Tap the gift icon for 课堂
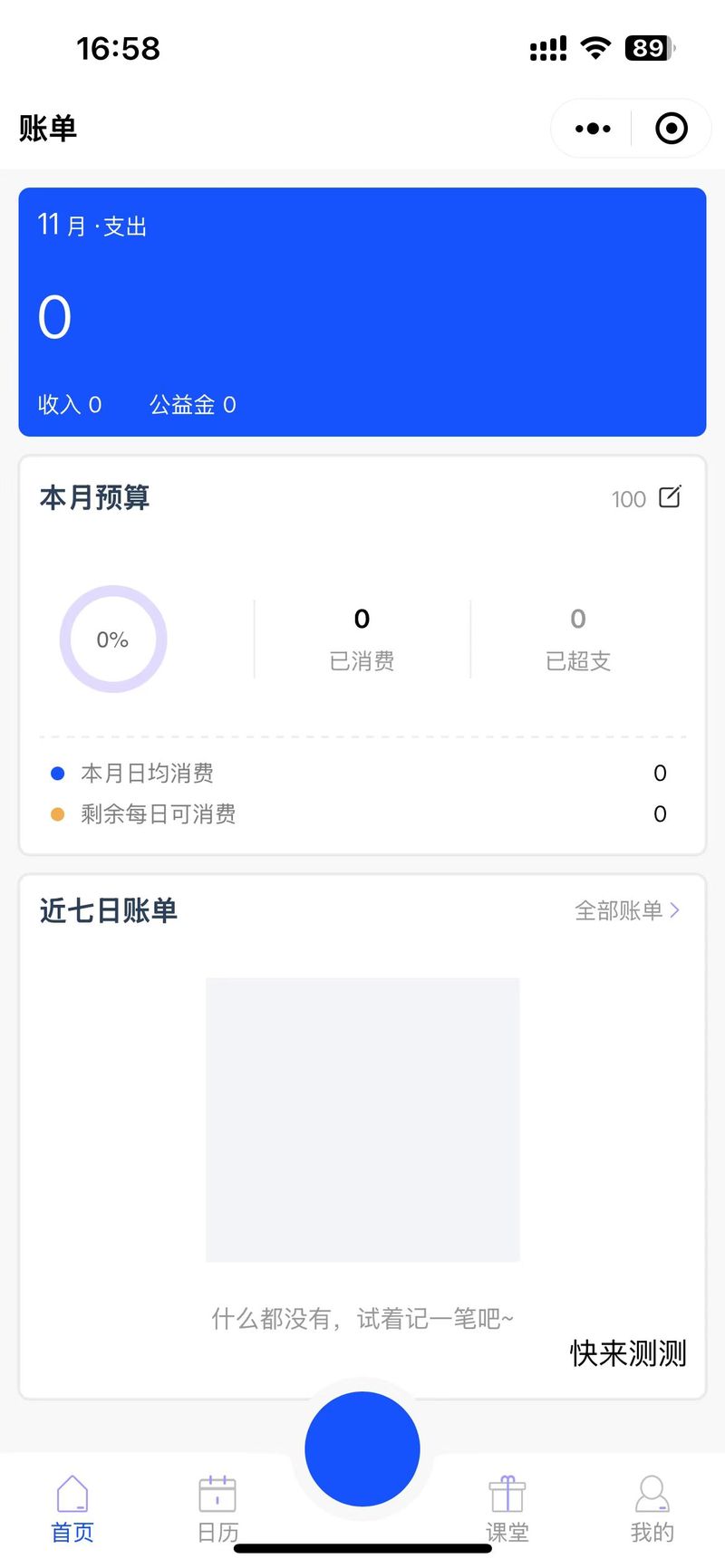This screenshot has height=1568, width=725. pos(507,1493)
